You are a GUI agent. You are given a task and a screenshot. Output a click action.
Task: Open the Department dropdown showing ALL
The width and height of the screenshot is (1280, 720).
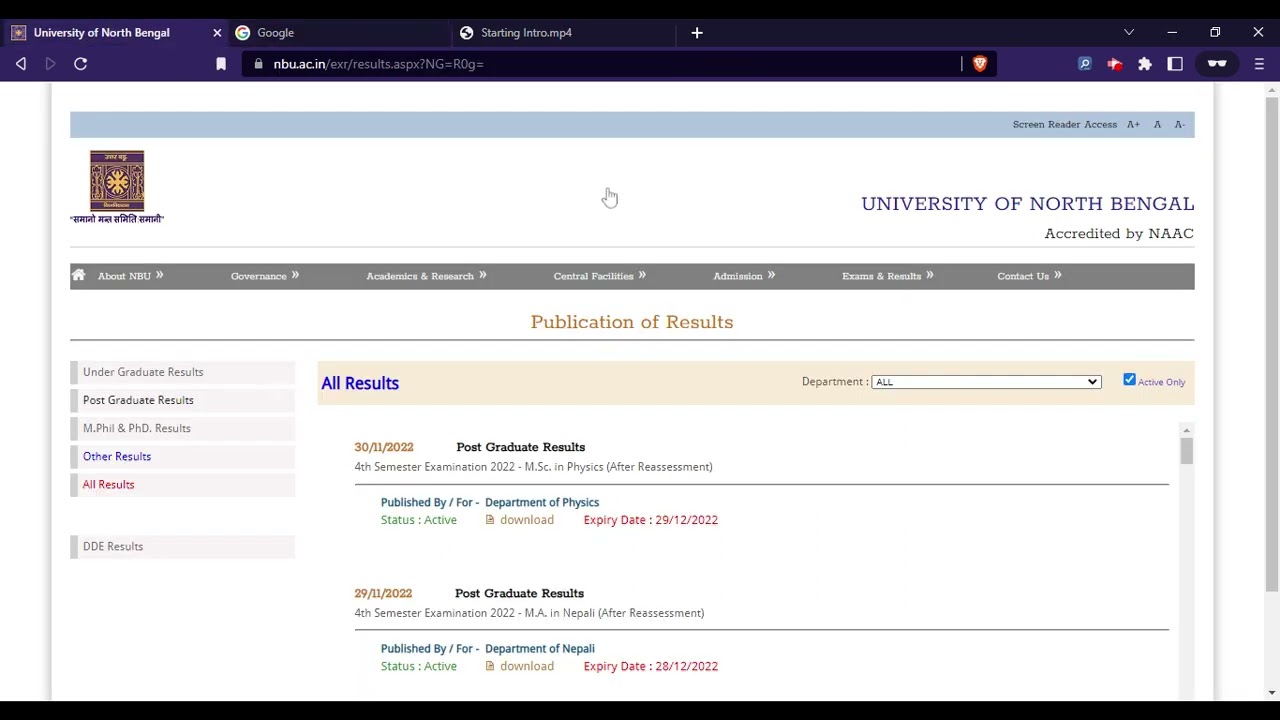point(986,382)
